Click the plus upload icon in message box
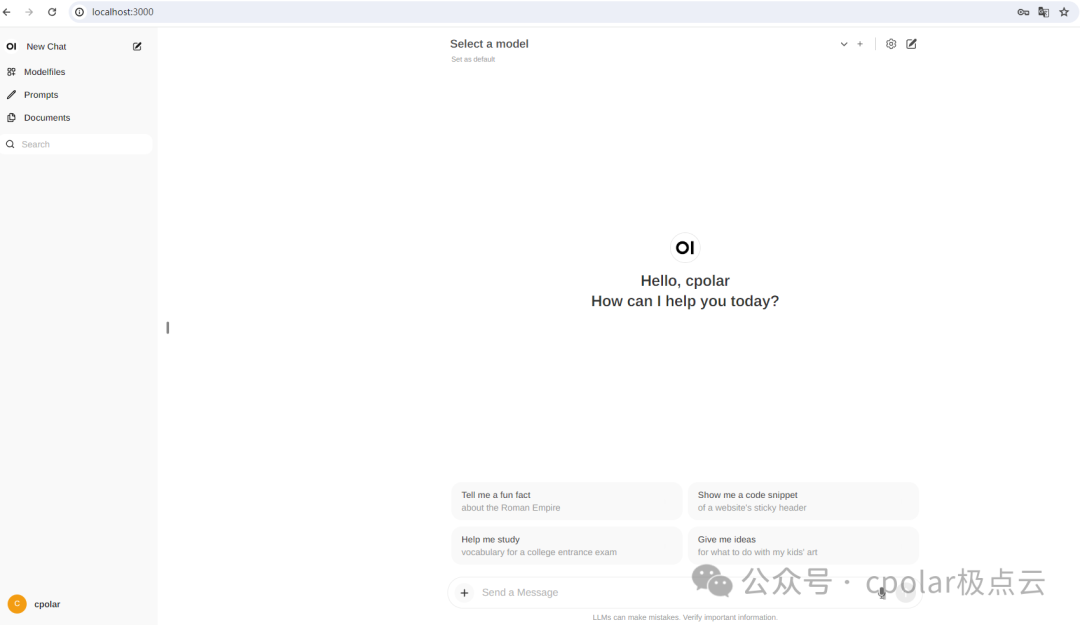The height and width of the screenshot is (625, 1080). 464,593
